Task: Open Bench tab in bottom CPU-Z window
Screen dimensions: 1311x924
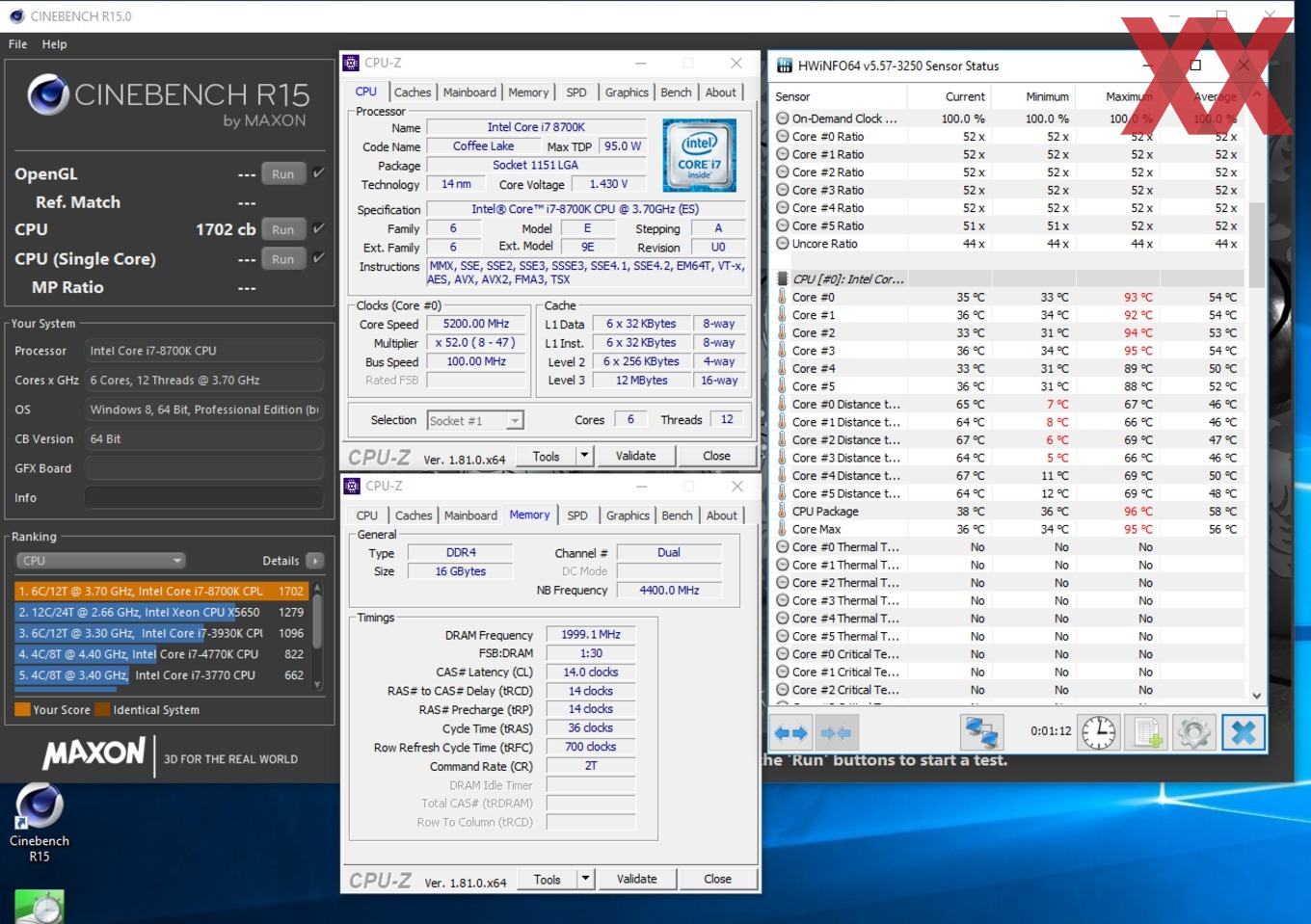Action: [677, 515]
